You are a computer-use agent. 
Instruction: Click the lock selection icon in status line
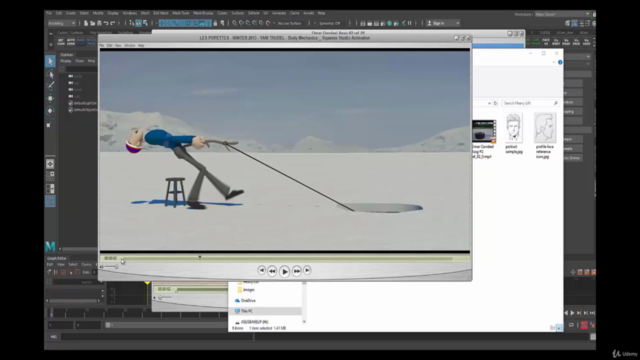(x=216, y=23)
